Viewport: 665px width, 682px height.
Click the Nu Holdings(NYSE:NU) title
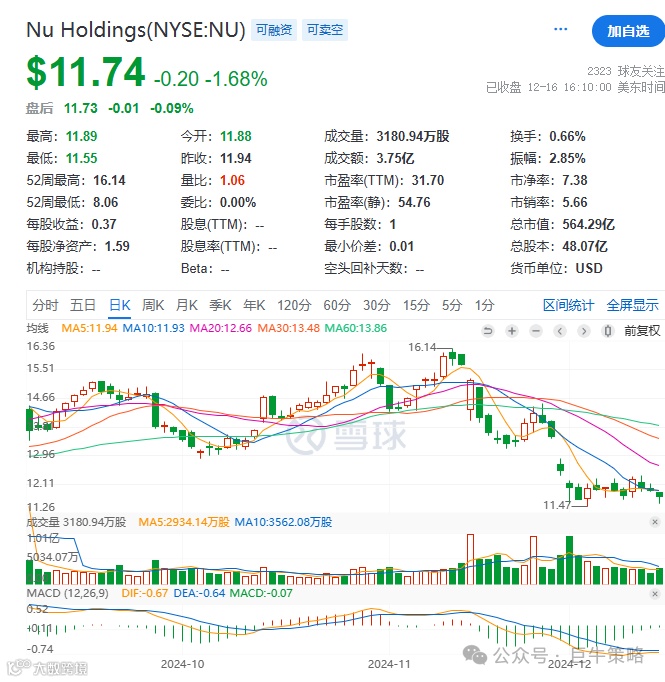click(136, 30)
